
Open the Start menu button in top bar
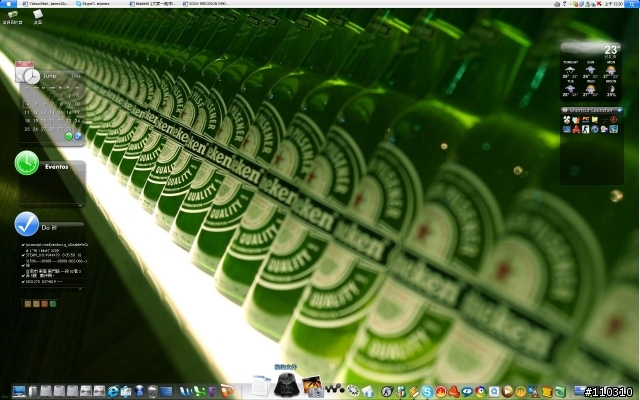[8, 4]
